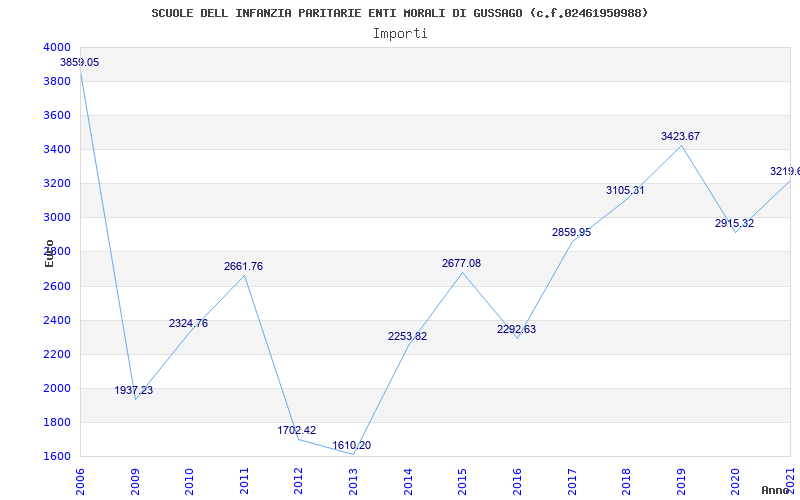This screenshot has width=800, height=500.
Task: Click x-axis year 2006
Action: (x=80, y=481)
